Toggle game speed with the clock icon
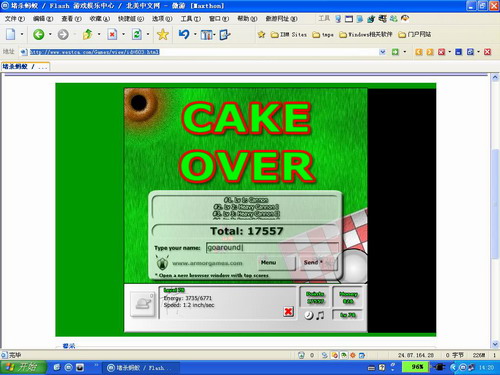The height and width of the screenshot is (375, 500). coord(309,315)
